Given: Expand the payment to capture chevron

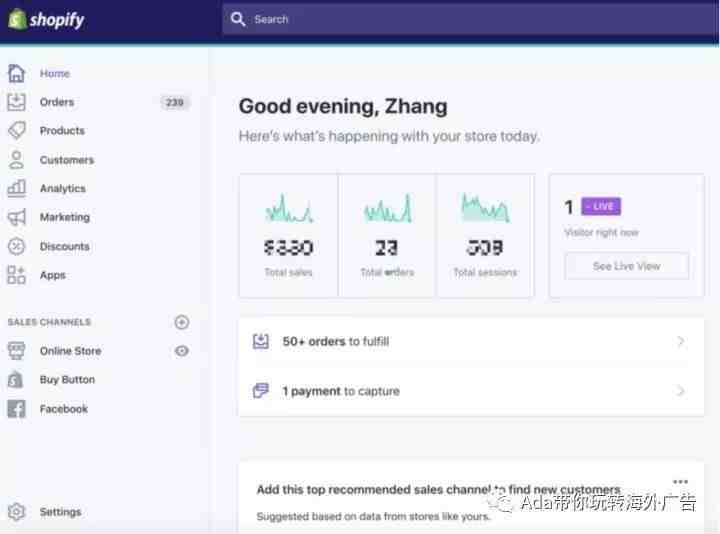Looking at the screenshot, I should (x=681, y=391).
